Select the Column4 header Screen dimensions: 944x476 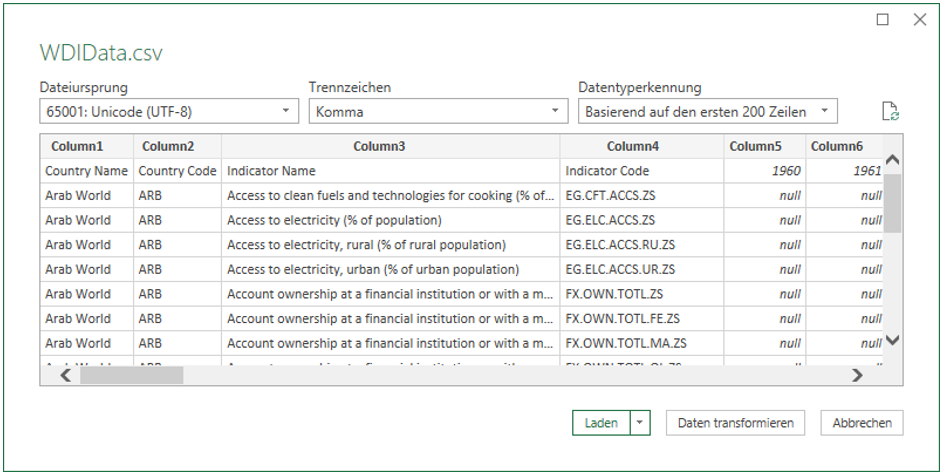(642, 146)
